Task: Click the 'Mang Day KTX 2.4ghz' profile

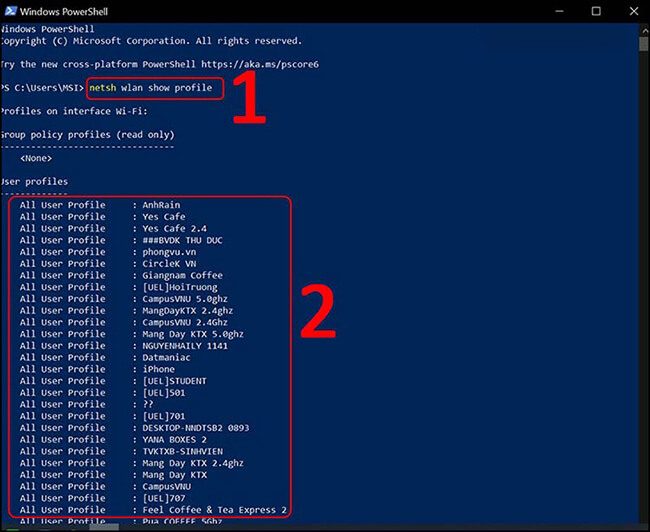Action: [x=193, y=463]
